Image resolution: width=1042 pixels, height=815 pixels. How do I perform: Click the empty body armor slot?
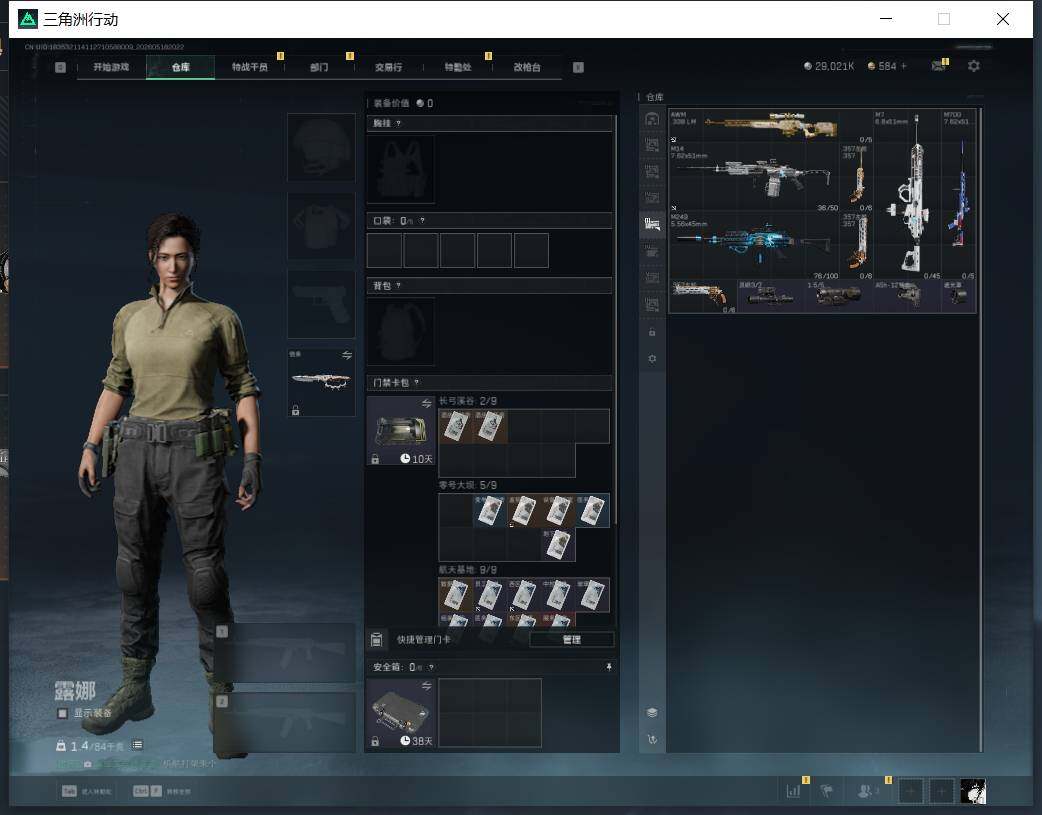pyautogui.click(x=321, y=226)
